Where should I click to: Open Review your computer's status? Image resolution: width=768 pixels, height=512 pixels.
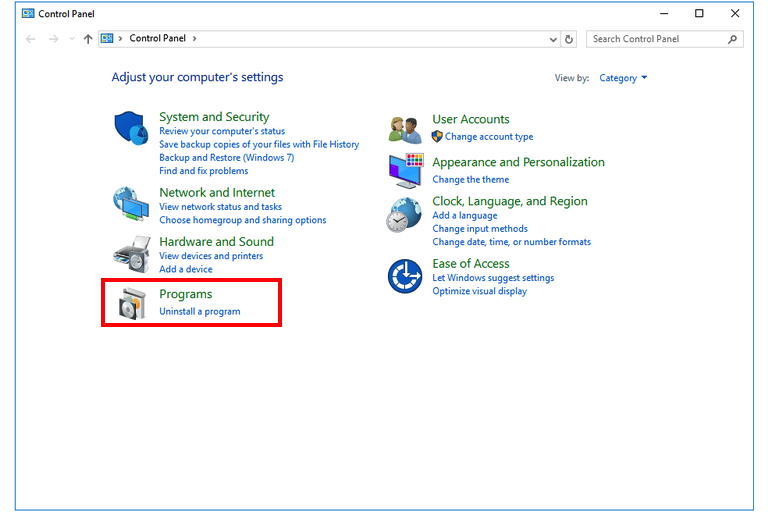tap(222, 131)
